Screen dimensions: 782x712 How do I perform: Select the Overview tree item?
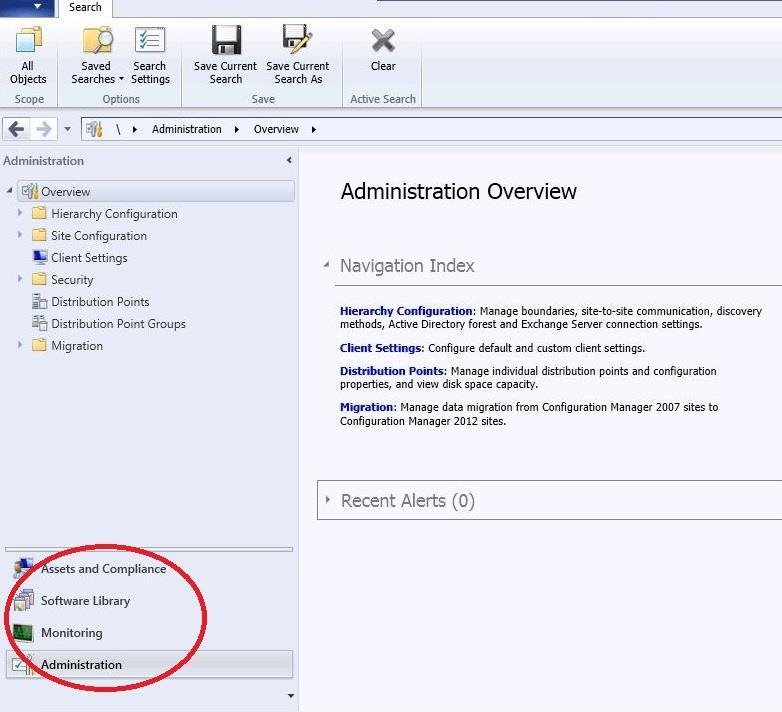click(156, 191)
